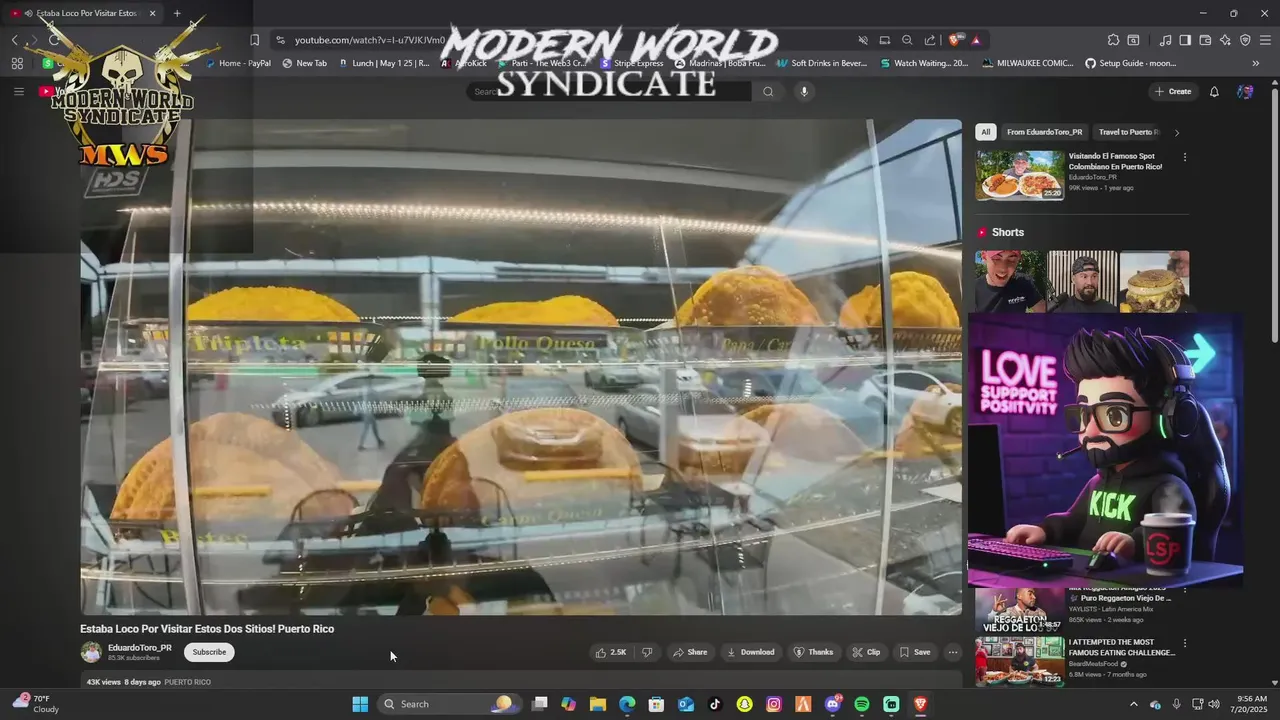The width and height of the screenshot is (1280, 720).
Task: Open MILWAUKEE COMIC bookmark
Action: point(1028,63)
